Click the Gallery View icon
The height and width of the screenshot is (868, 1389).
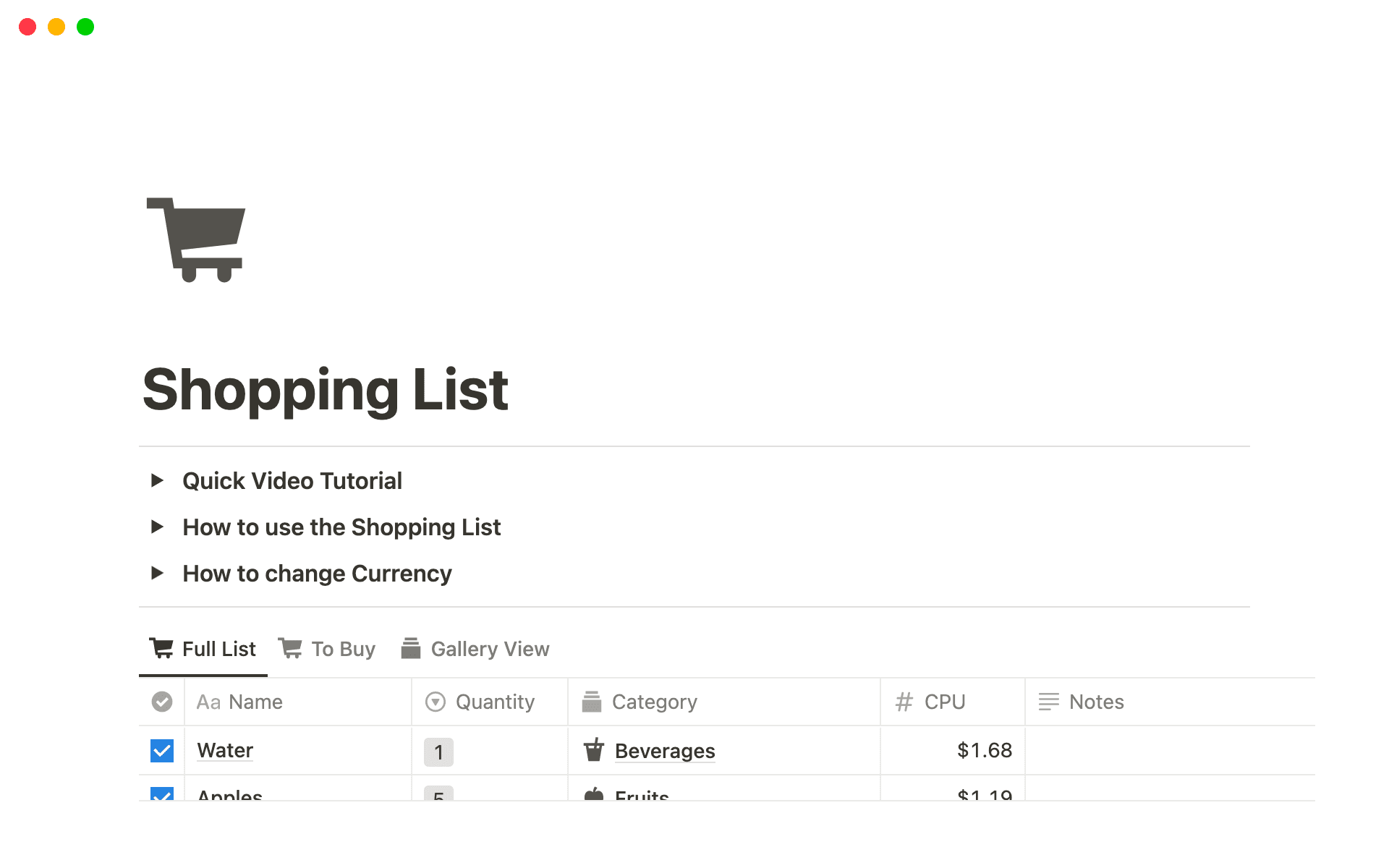(411, 647)
